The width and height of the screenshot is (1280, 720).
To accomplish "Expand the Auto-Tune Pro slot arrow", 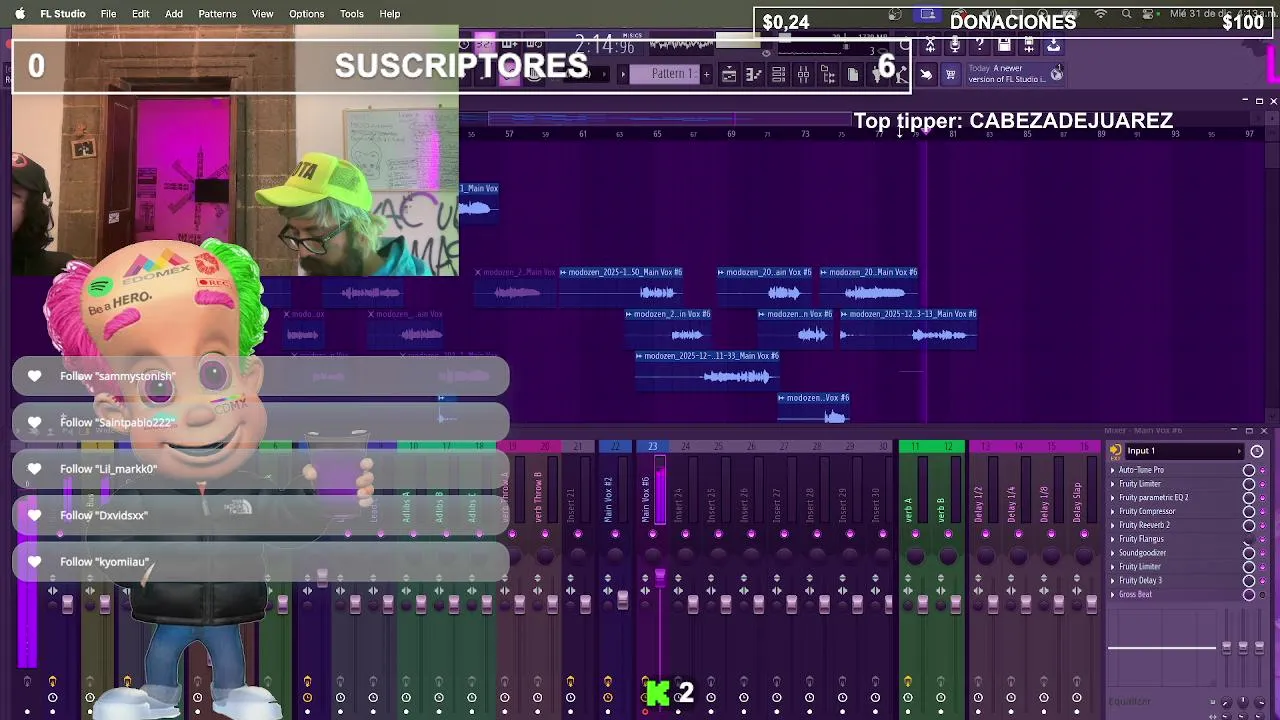I will [1112, 470].
